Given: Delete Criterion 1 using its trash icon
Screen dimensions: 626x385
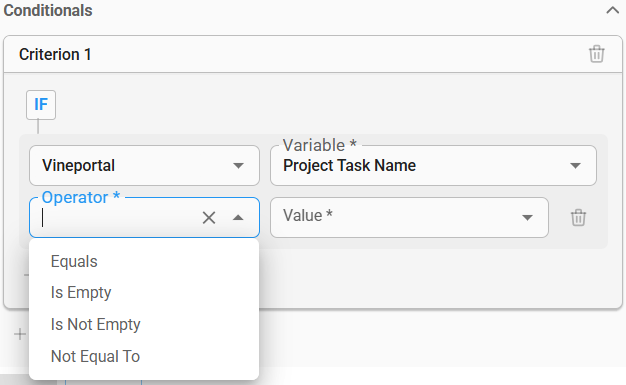Looking at the screenshot, I should pos(596,54).
